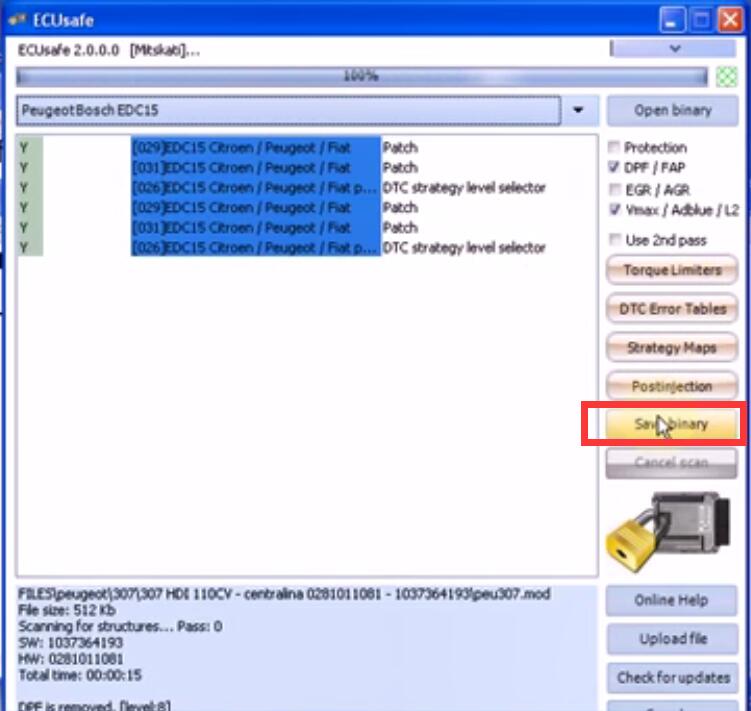The image size is (751, 711).
Task: Click the file path log line ending peu307.mod
Action: 284,594
